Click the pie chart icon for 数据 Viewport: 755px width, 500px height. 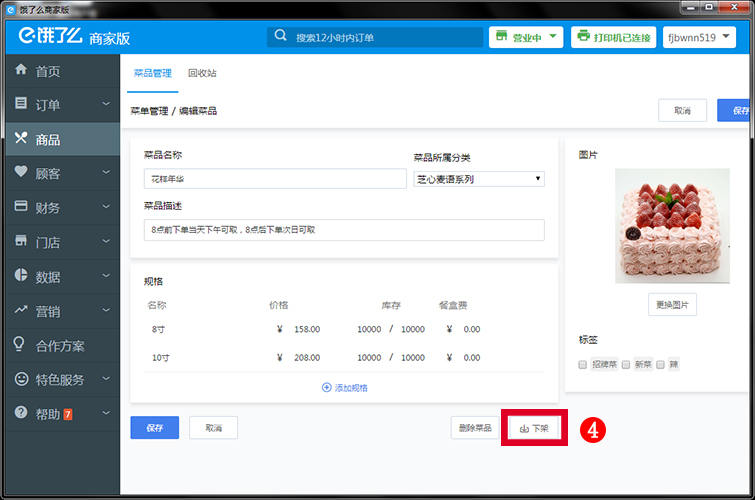[x=21, y=276]
